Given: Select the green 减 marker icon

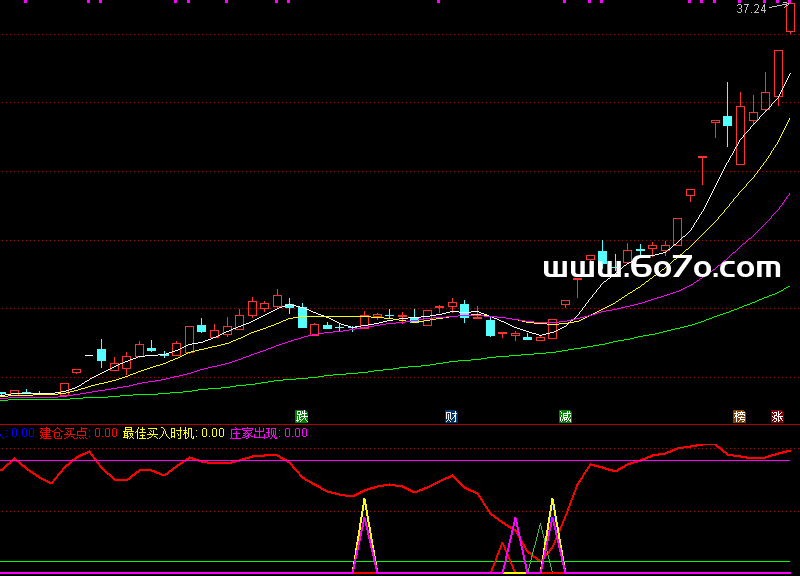Looking at the screenshot, I should coord(565,416).
